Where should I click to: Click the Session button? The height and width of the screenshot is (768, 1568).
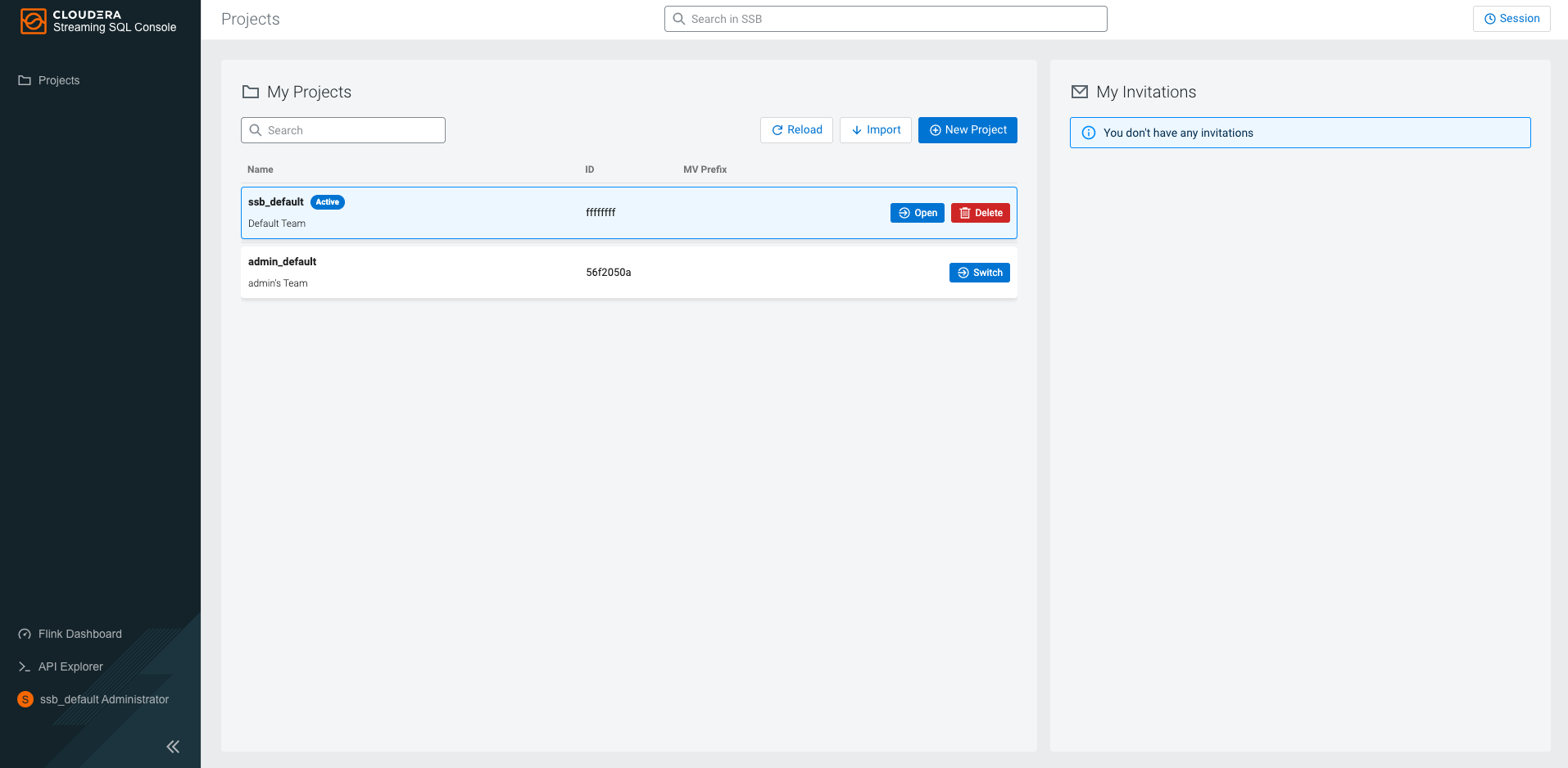1511,19
